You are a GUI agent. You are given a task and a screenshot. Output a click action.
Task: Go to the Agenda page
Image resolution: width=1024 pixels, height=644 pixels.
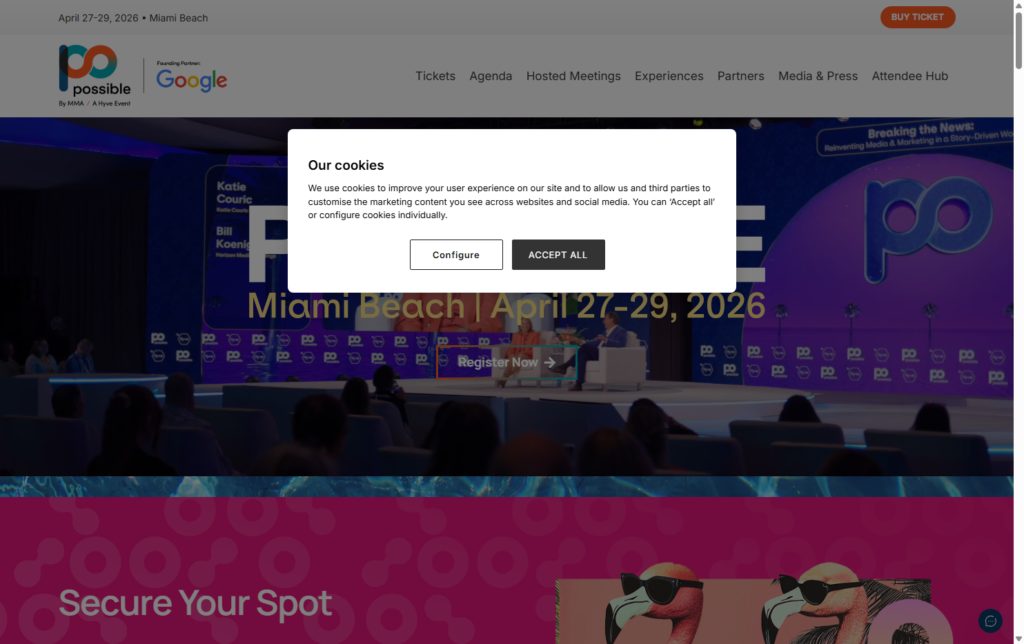[x=490, y=76]
